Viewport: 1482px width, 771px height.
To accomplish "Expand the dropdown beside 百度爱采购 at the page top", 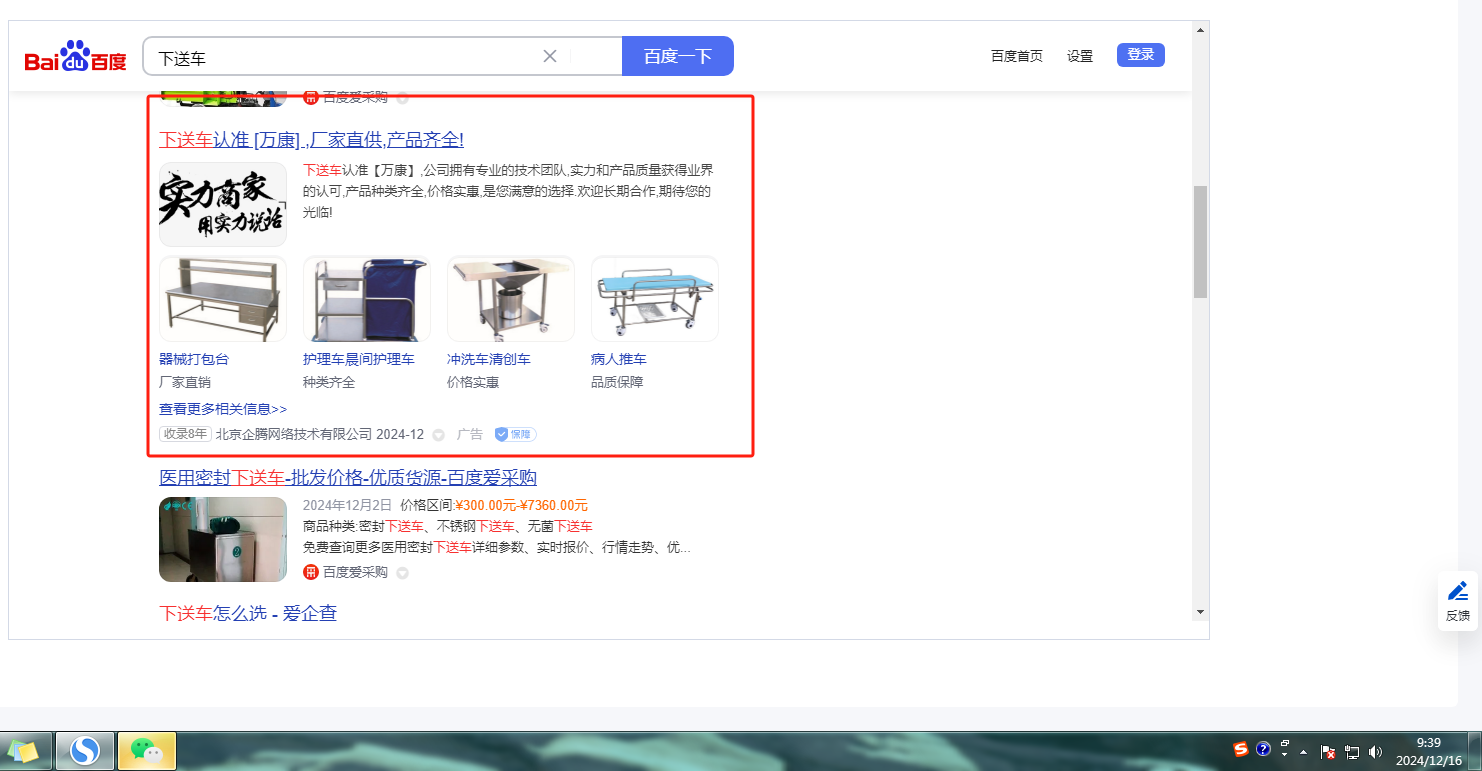I will click(402, 98).
